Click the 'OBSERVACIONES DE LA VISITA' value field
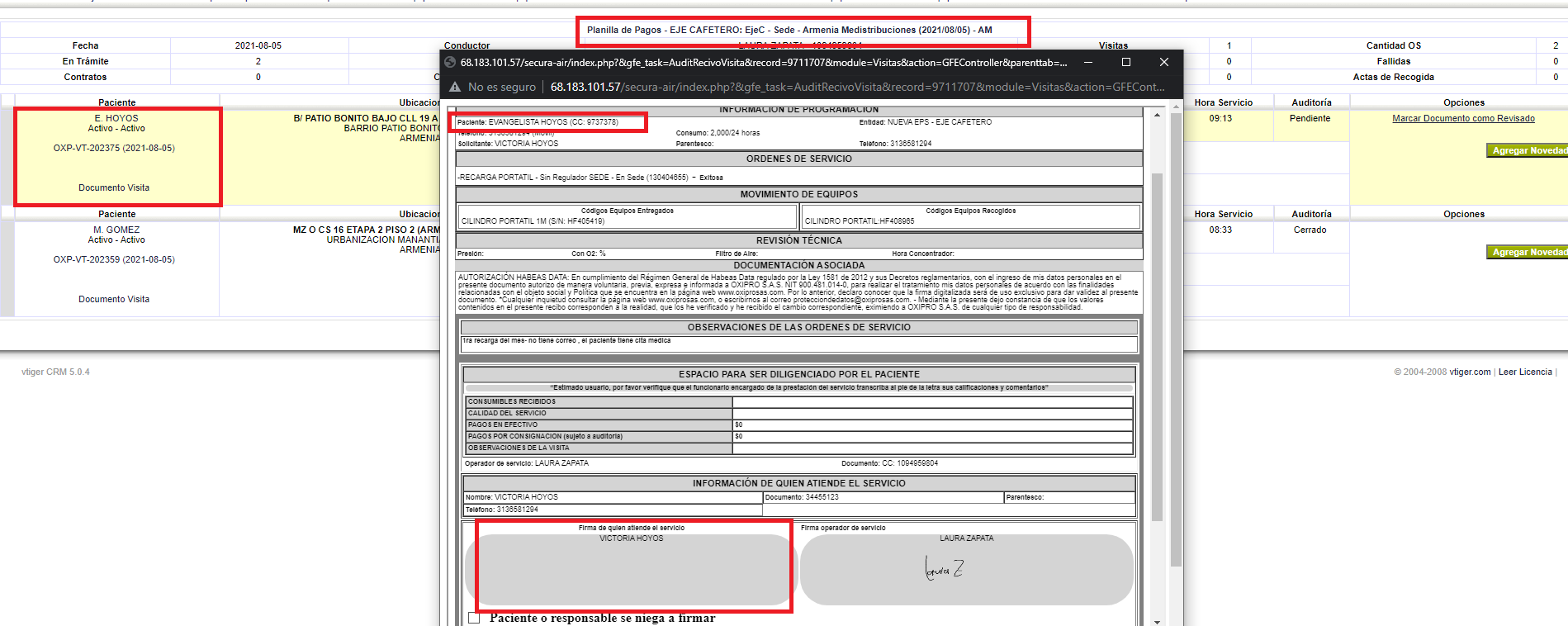Screen dimensions: 1568x626 (x=932, y=448)
